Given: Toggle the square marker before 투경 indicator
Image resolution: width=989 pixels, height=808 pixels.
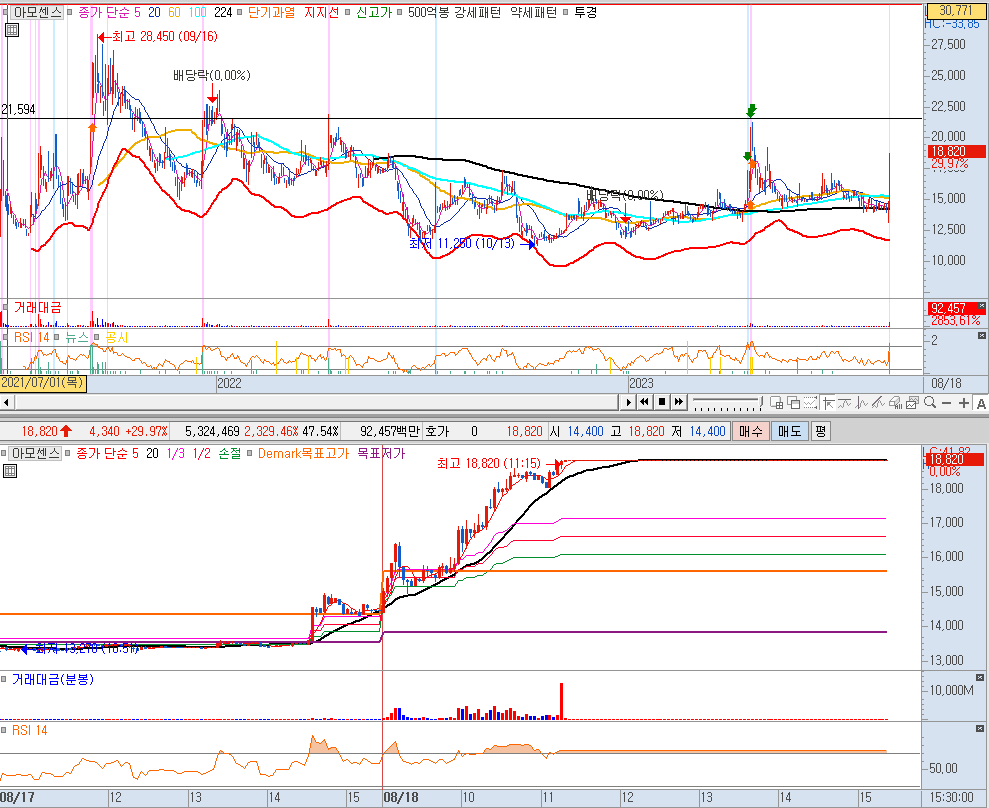Looking at the screenshot, I should pos(565,12).
